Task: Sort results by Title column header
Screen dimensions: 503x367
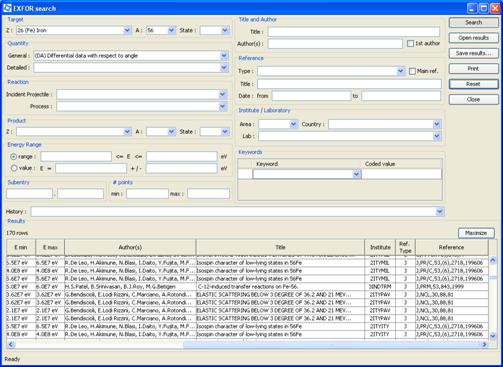Action: click(280, 247)
